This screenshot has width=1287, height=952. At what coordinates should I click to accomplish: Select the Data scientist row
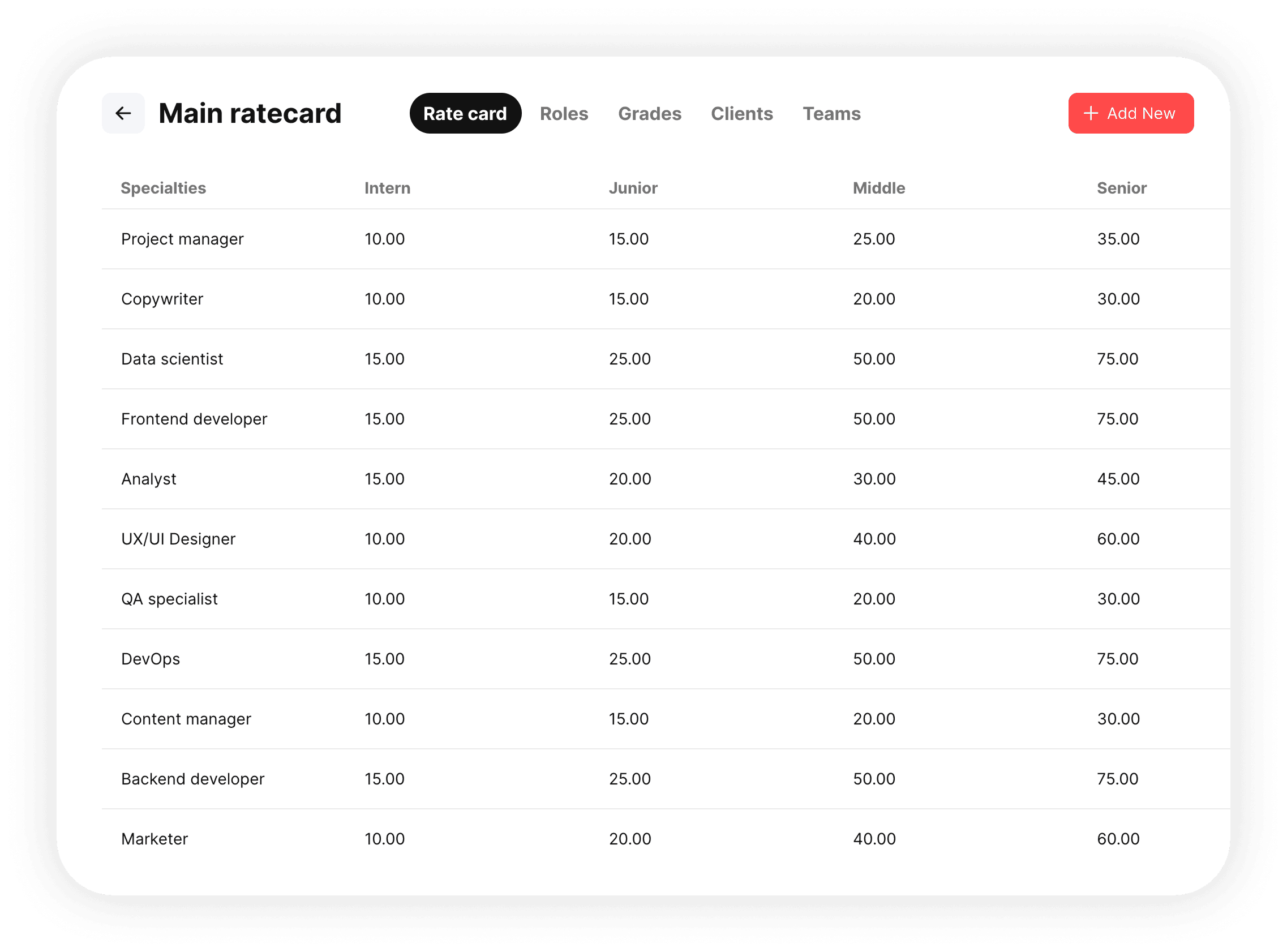[171, 358]
